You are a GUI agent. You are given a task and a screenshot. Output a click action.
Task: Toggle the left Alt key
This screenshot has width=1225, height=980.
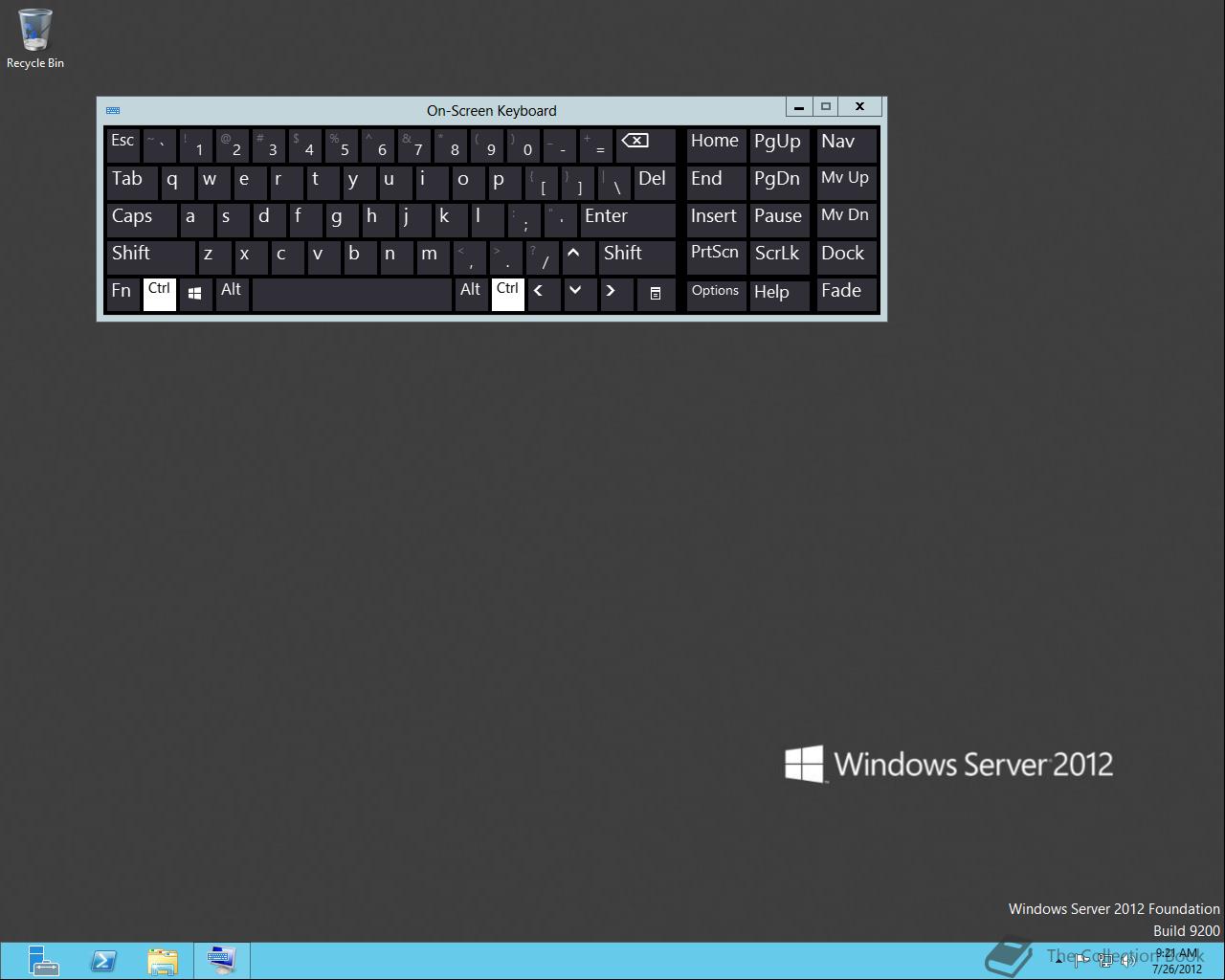[233, 295]
